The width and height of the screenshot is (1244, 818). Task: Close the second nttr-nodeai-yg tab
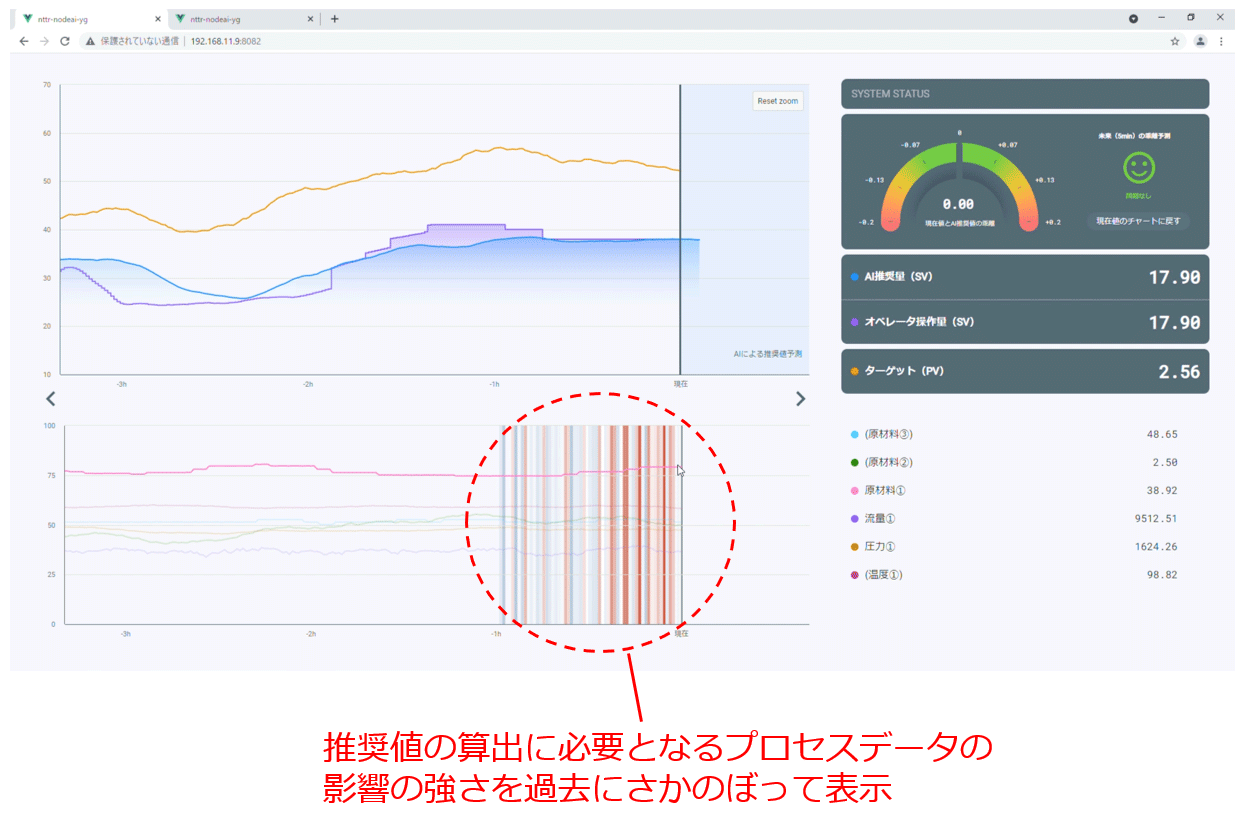coord(311,18)
